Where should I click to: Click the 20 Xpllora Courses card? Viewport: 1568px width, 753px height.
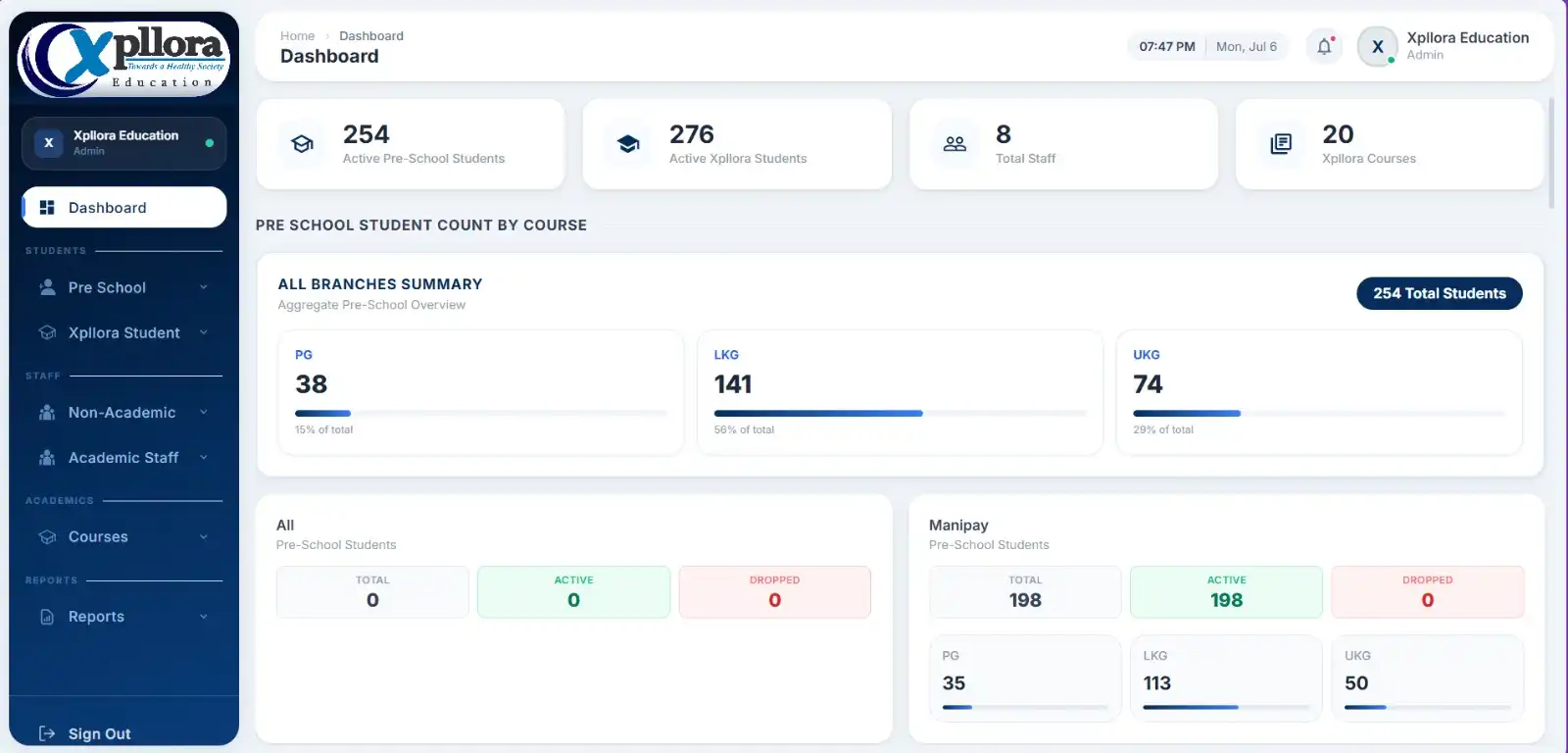[1390, 144]
